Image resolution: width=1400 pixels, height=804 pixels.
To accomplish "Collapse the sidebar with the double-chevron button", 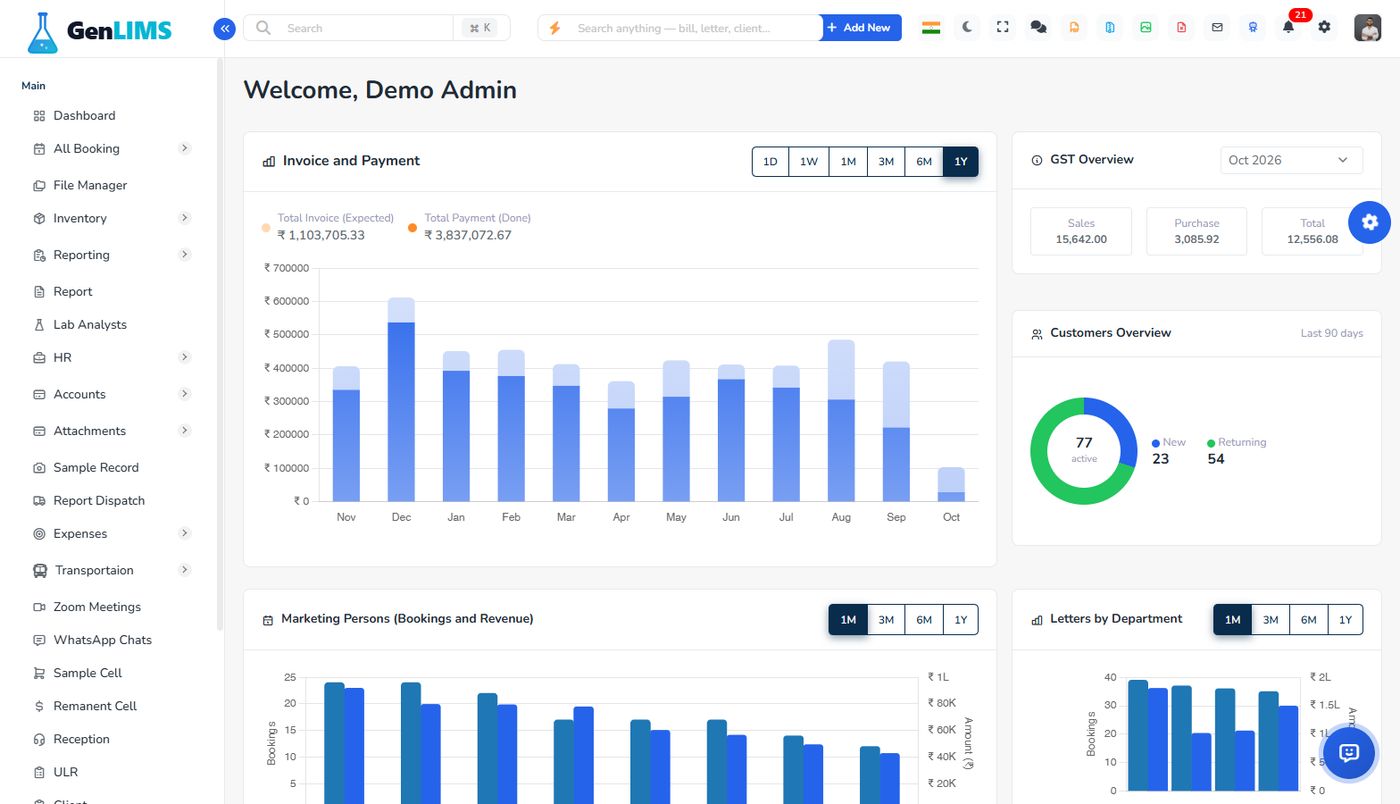I will [x=224, y=28].
